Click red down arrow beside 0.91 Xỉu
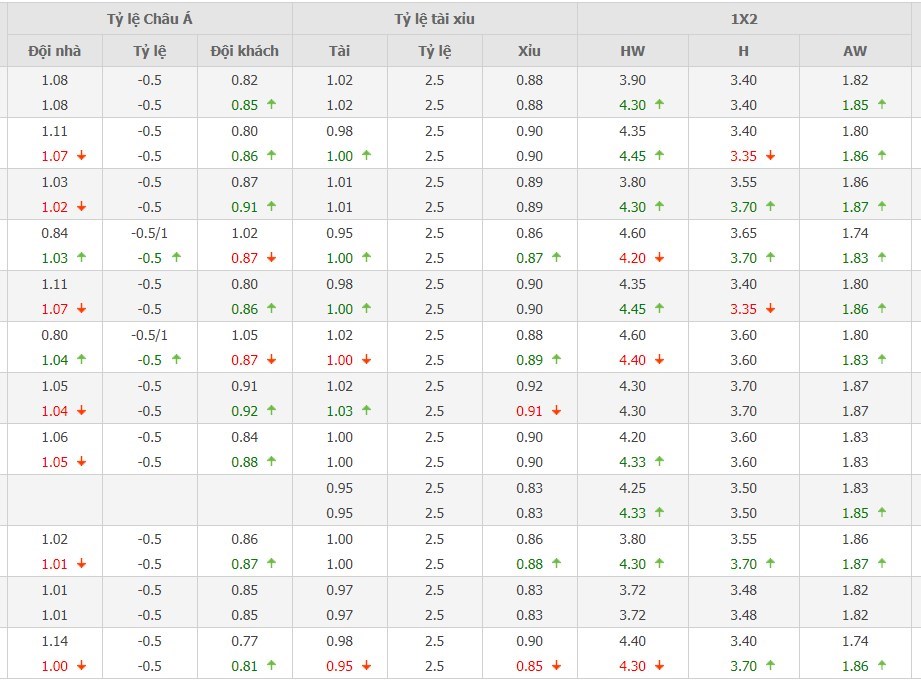Screen dimensions: 921x680 556,411
